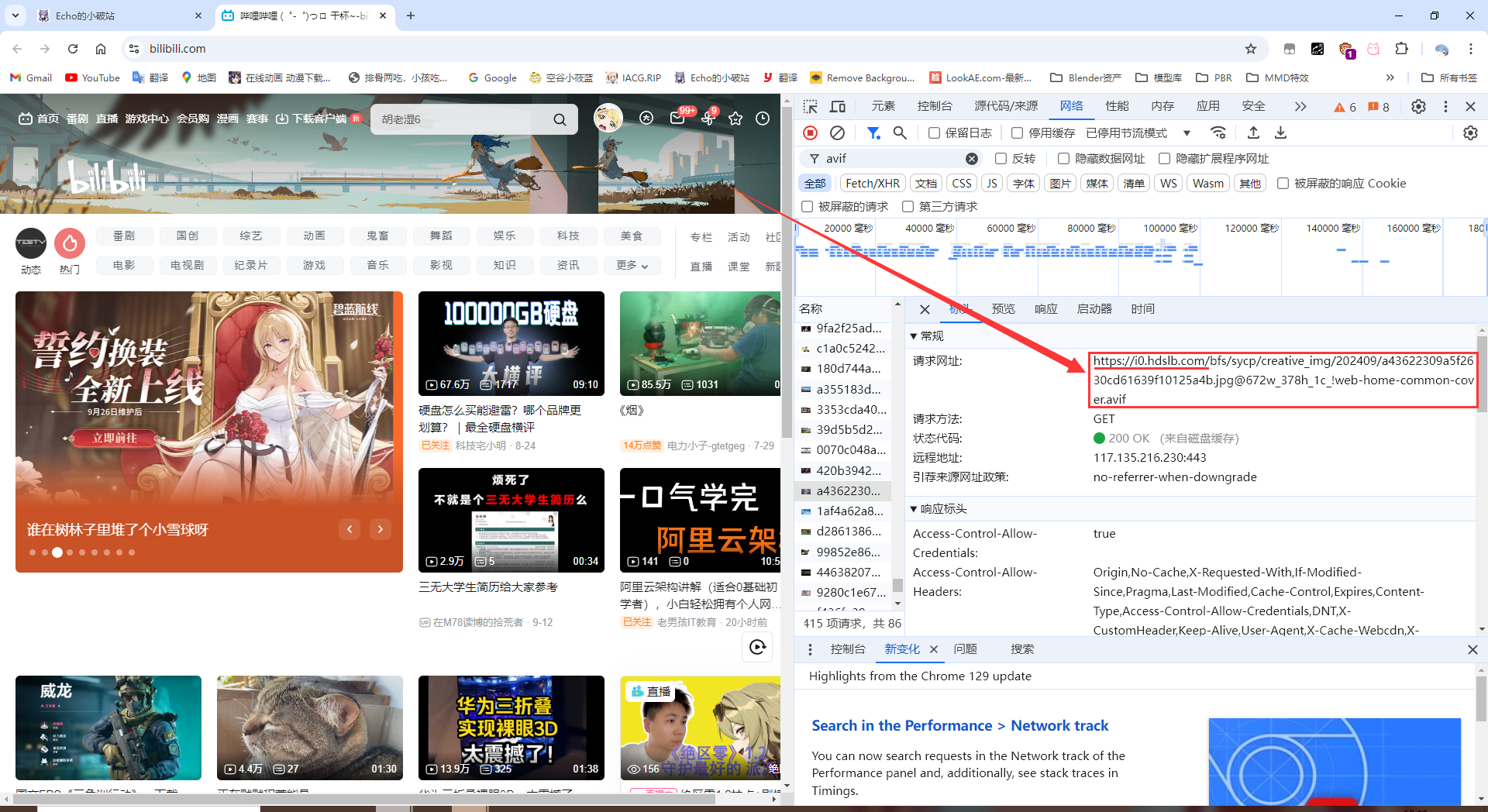This screenshot has height=812, width=1488.
Task: Check 被屏蔽的请求 checkbox
Action: click(x=807, y=206)
